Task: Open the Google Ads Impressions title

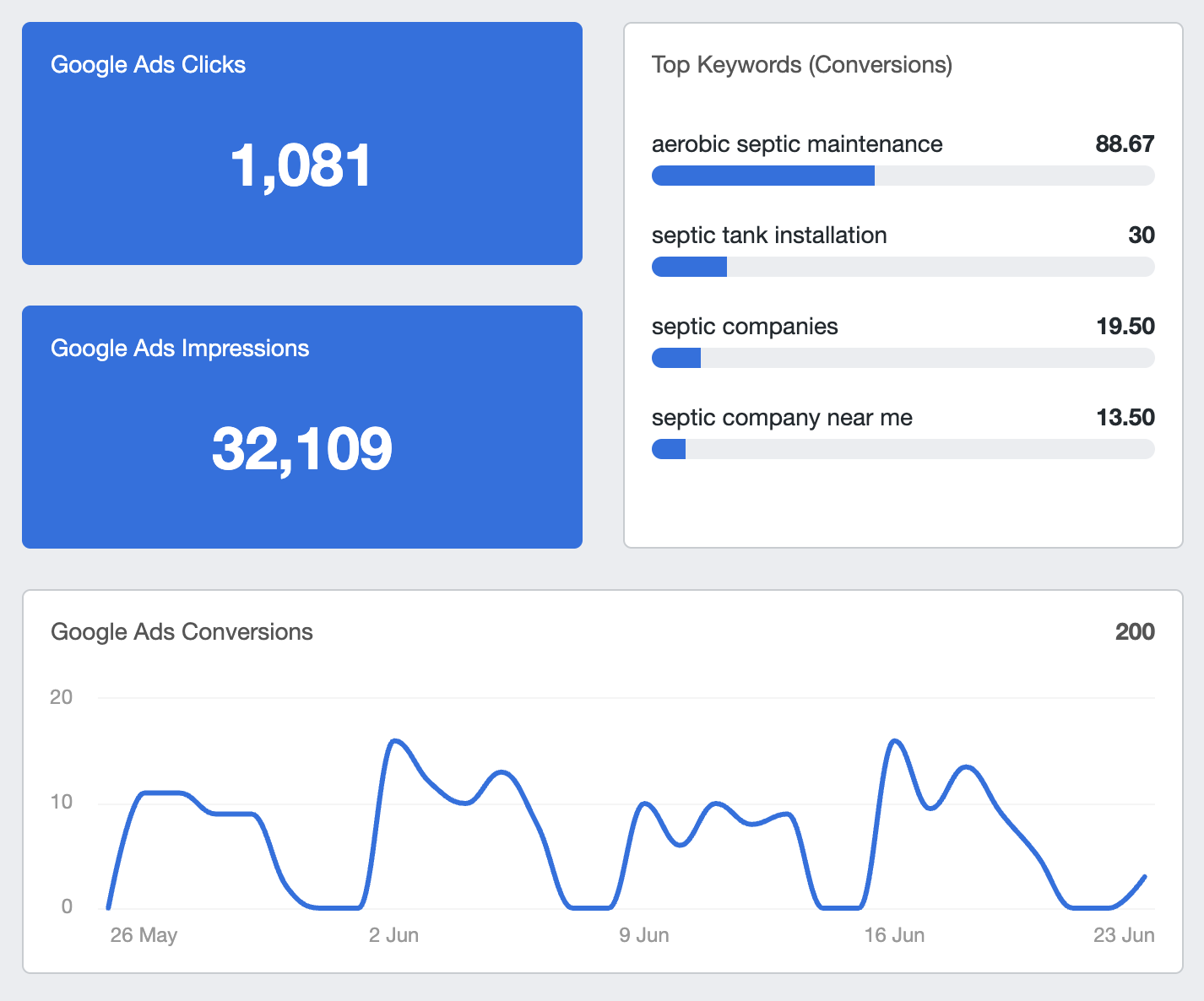Action: pyautogui.click(x=180, y=349)
